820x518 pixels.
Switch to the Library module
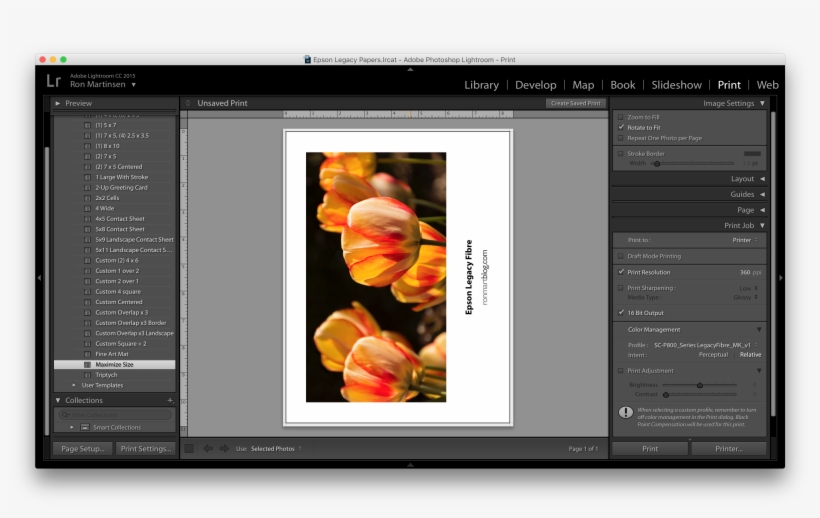point(481,85)
